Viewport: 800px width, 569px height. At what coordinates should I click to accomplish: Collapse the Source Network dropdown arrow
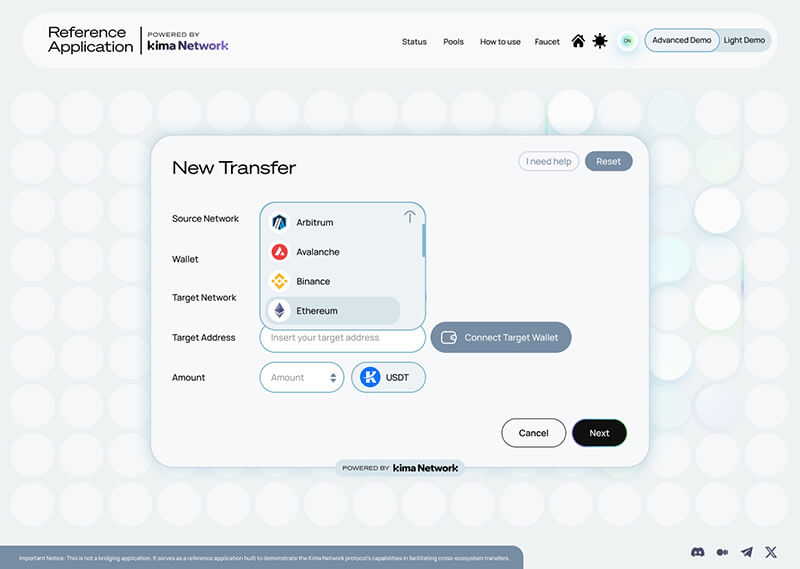coord(410,217)
